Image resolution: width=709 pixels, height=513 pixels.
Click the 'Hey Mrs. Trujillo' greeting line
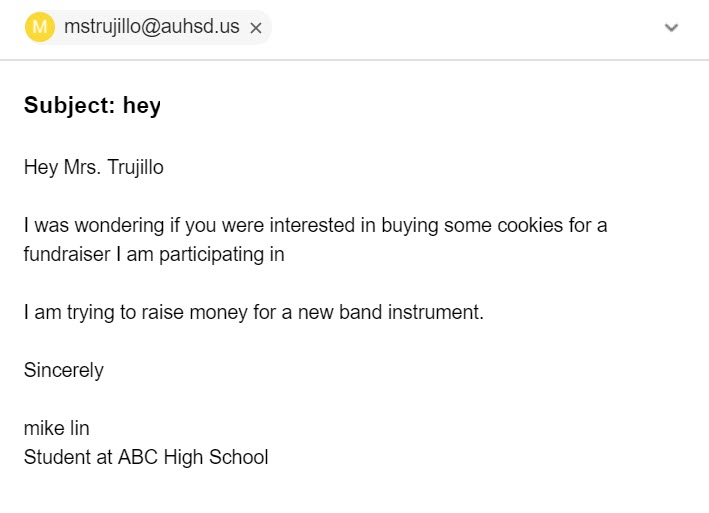pos(93,167)
